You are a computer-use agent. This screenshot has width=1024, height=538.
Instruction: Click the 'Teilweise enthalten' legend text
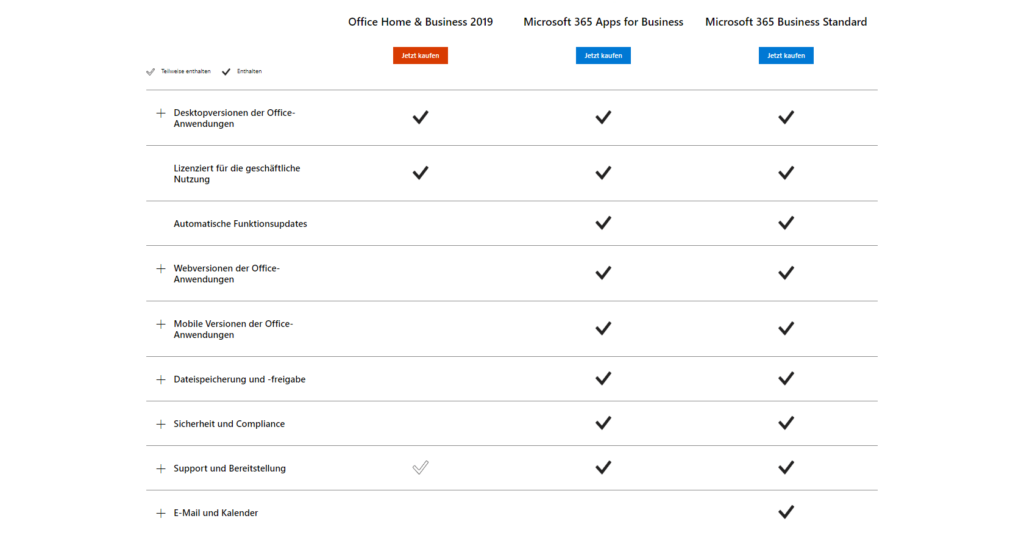coord(185,71)
